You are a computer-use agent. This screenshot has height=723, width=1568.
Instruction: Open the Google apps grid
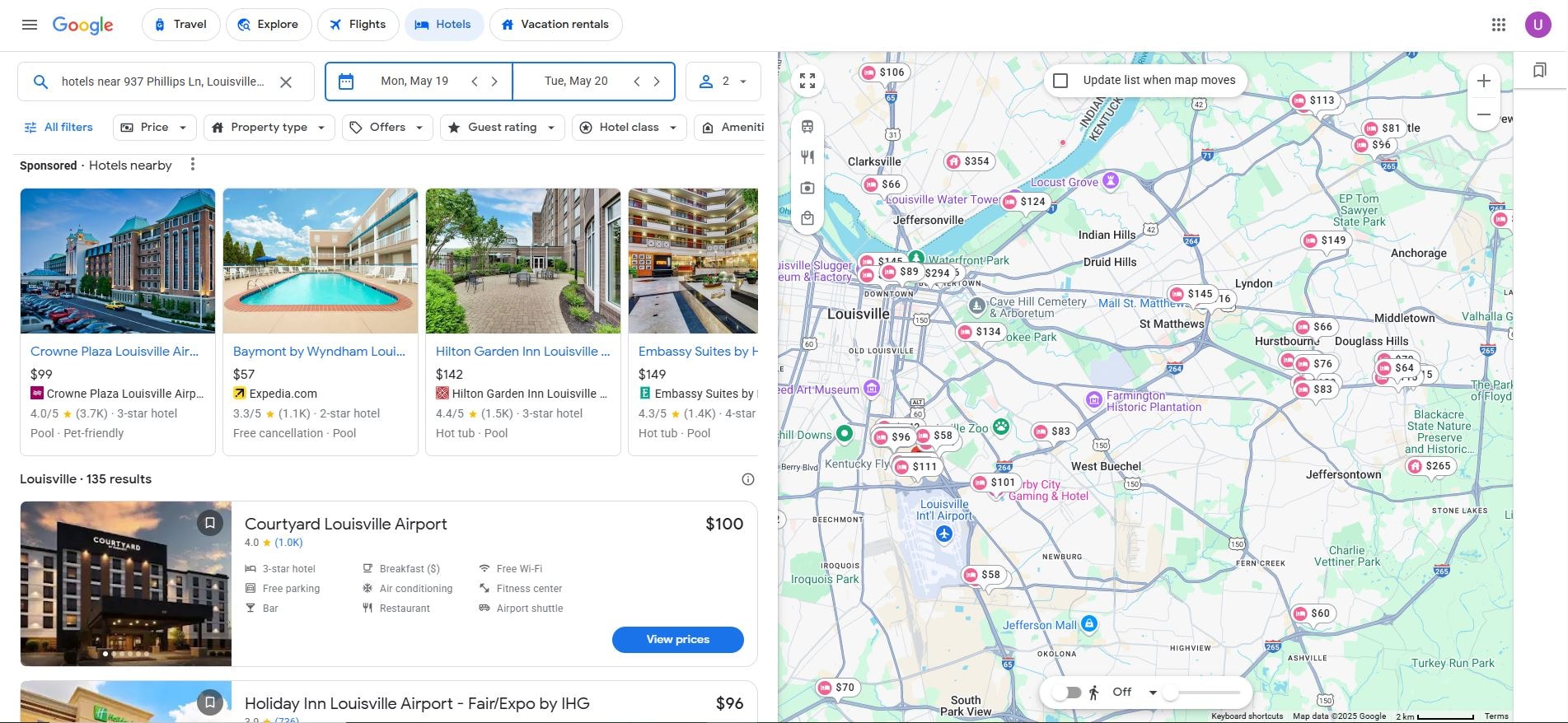click(1499, 25)
